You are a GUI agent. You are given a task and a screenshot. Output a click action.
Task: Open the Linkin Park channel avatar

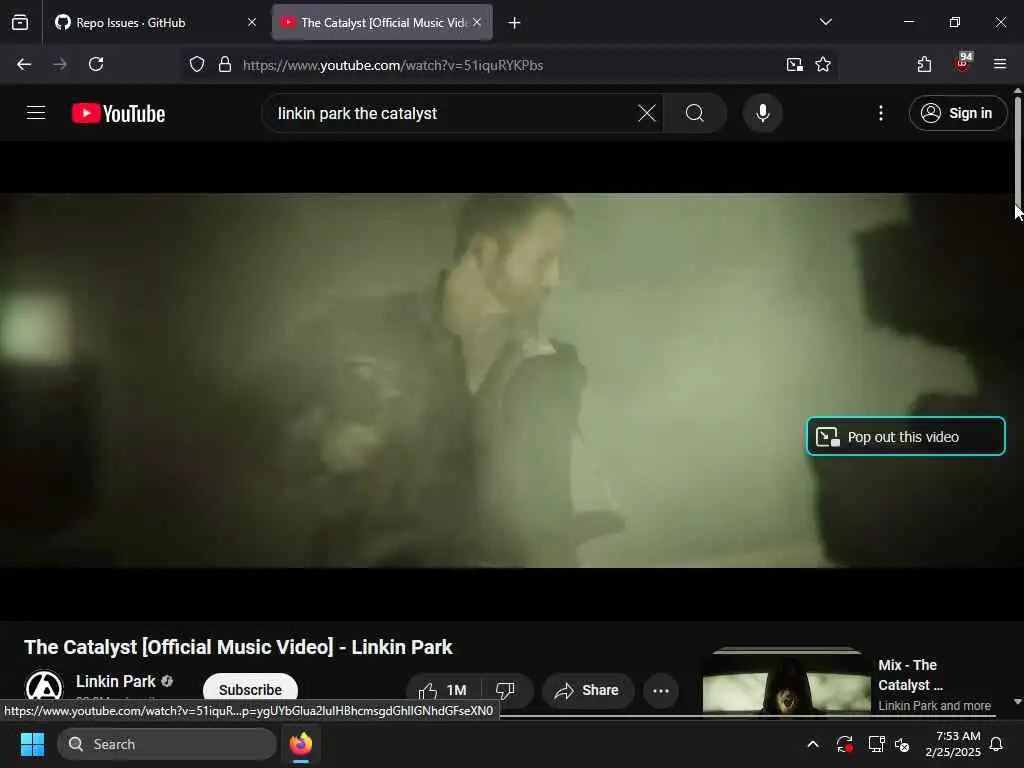pyautogui.click(x=44, y=687)
